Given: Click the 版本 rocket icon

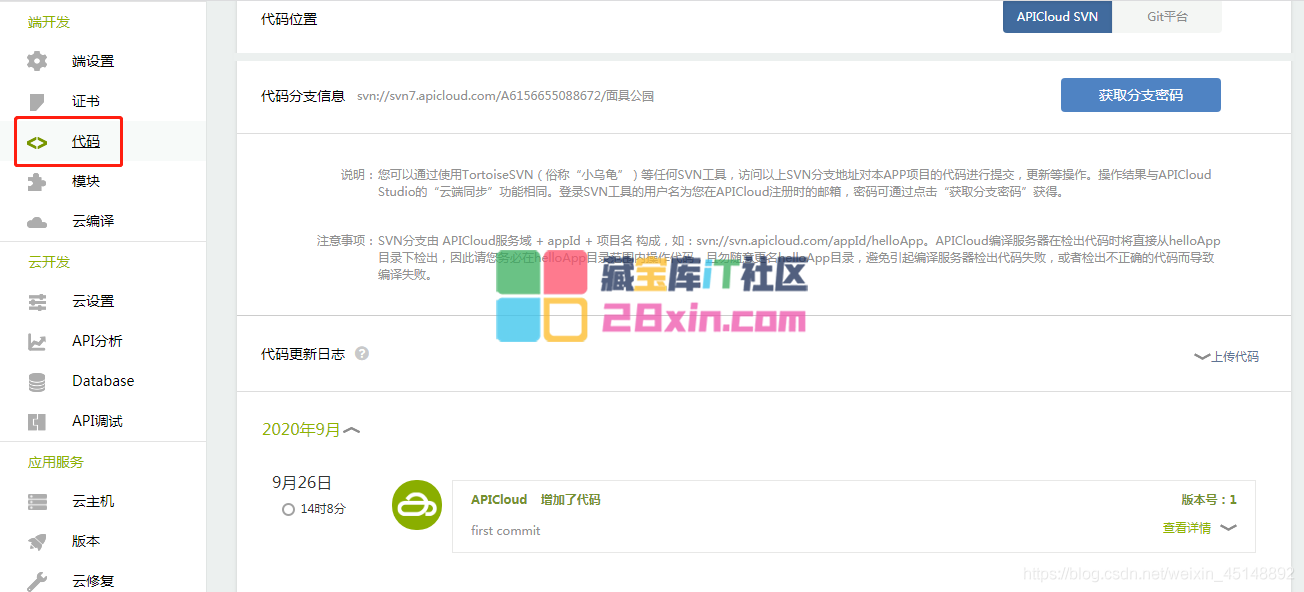Looking at the screenshot, I should click(x=37, y=541).
